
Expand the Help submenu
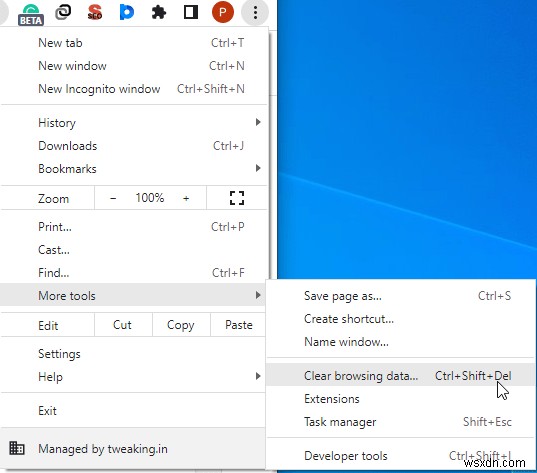(134, 377)
